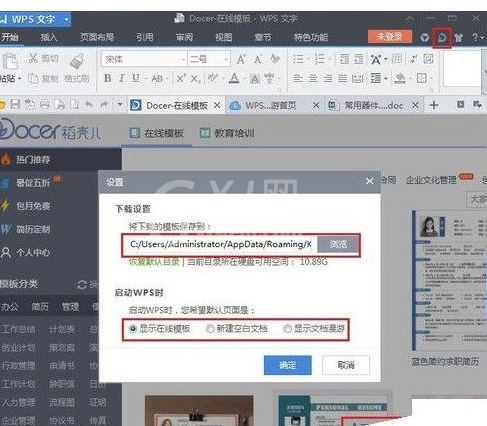Click the 确定 button in settings dialog
The image size is (487, 426).
pos(288,365)
